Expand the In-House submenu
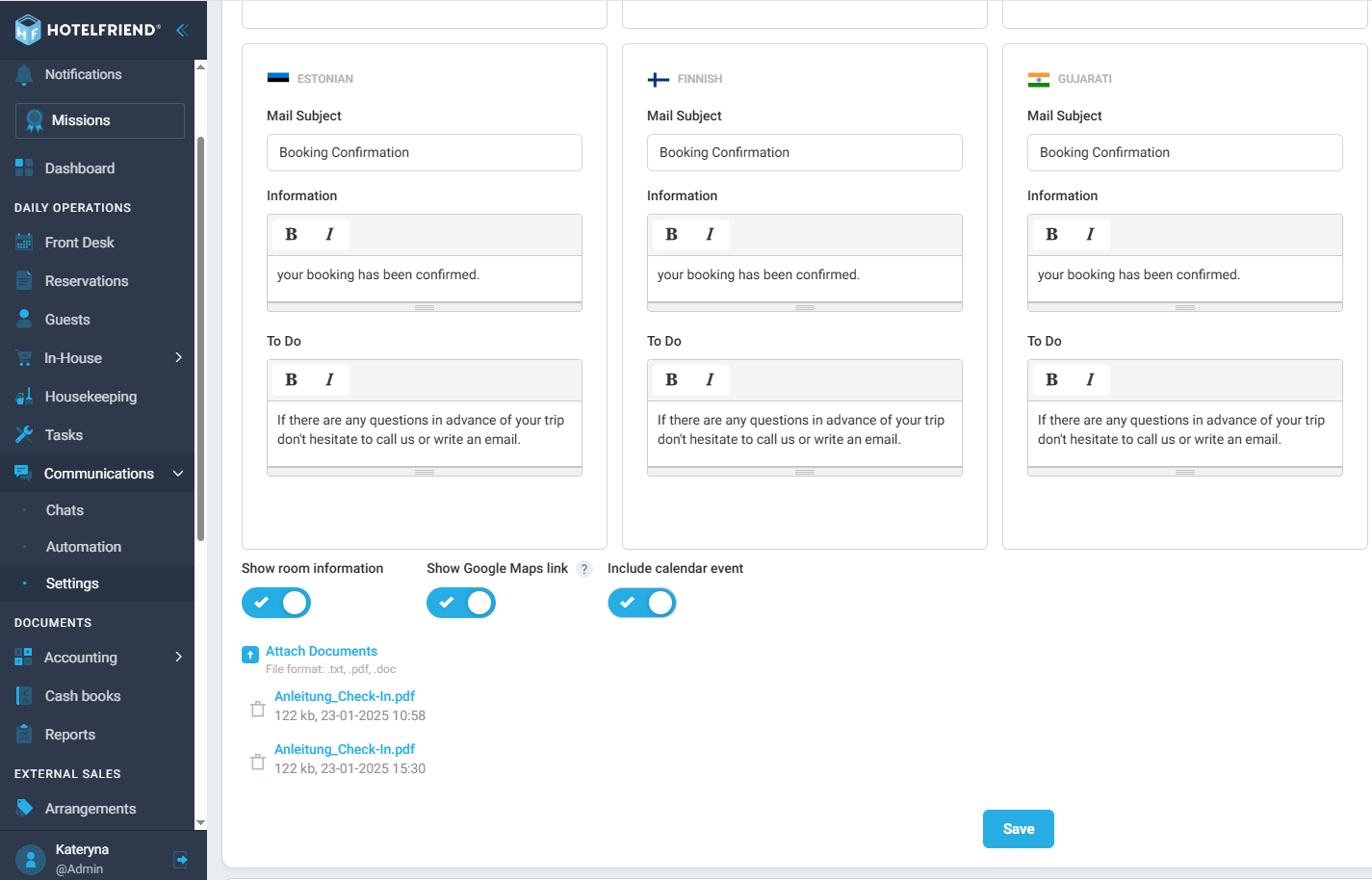The height and width of the screenshot is (880, 1372). tap(178, 357)
